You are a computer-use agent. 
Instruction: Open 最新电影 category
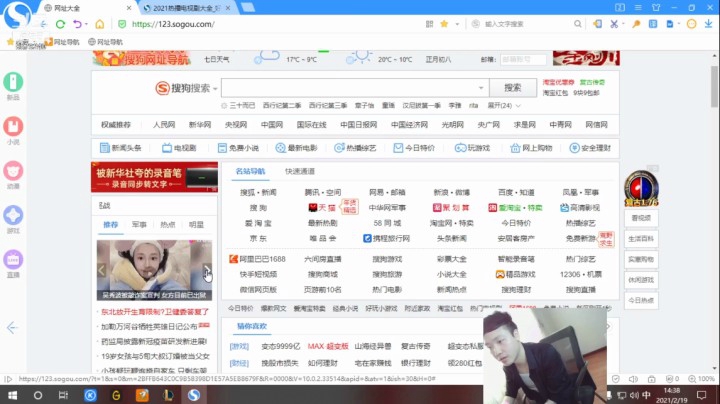point(296,148)
